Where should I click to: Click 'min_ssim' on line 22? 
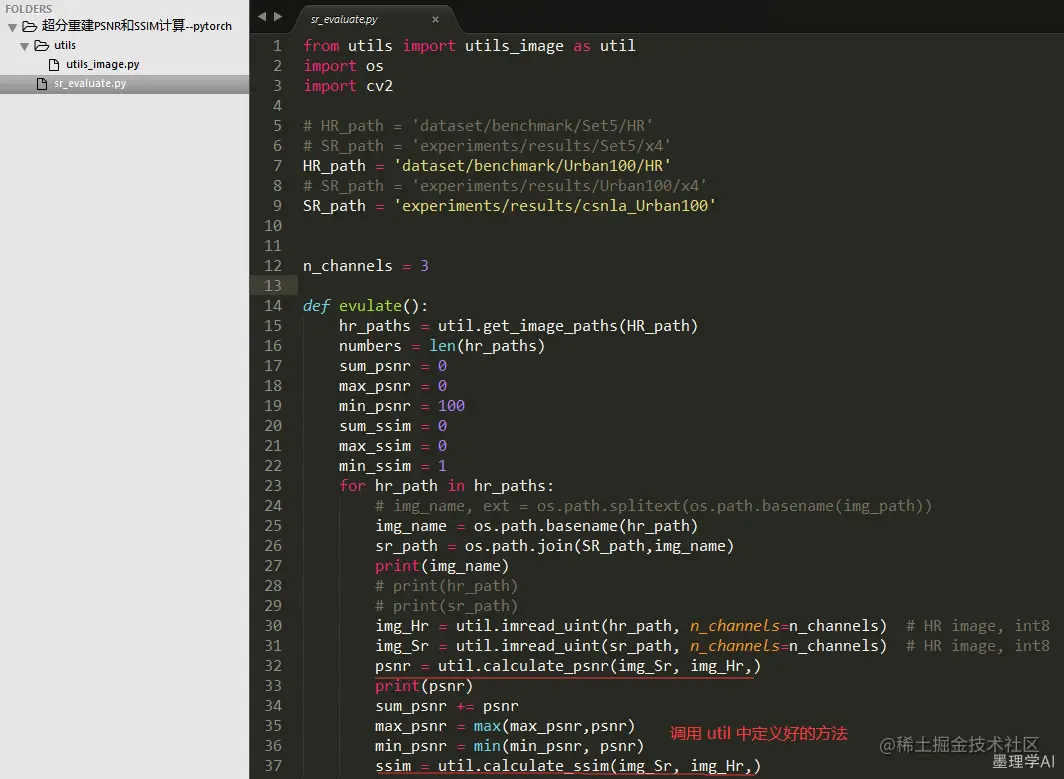[375, 466]
